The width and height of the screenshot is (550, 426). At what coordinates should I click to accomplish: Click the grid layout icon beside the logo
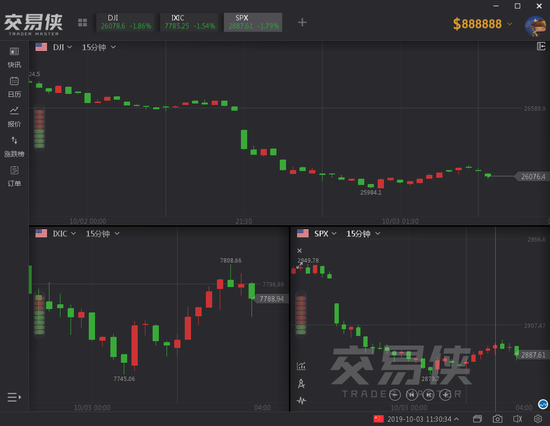(82, 23)
